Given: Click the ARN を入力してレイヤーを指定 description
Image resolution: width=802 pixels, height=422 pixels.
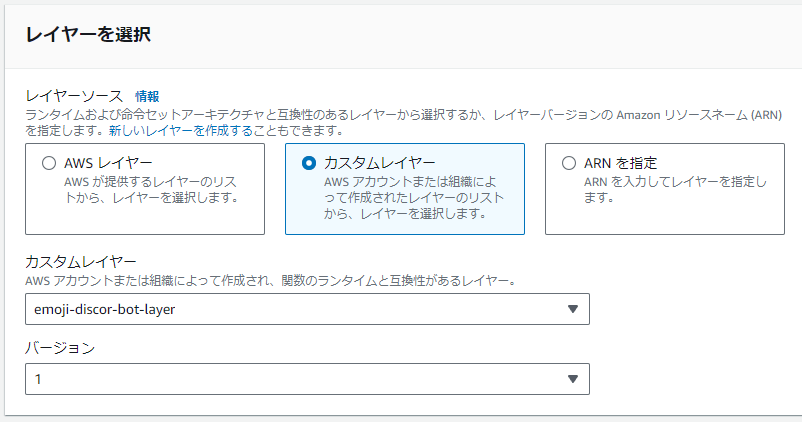Looking at the screenshot, I should click(675, 190).
